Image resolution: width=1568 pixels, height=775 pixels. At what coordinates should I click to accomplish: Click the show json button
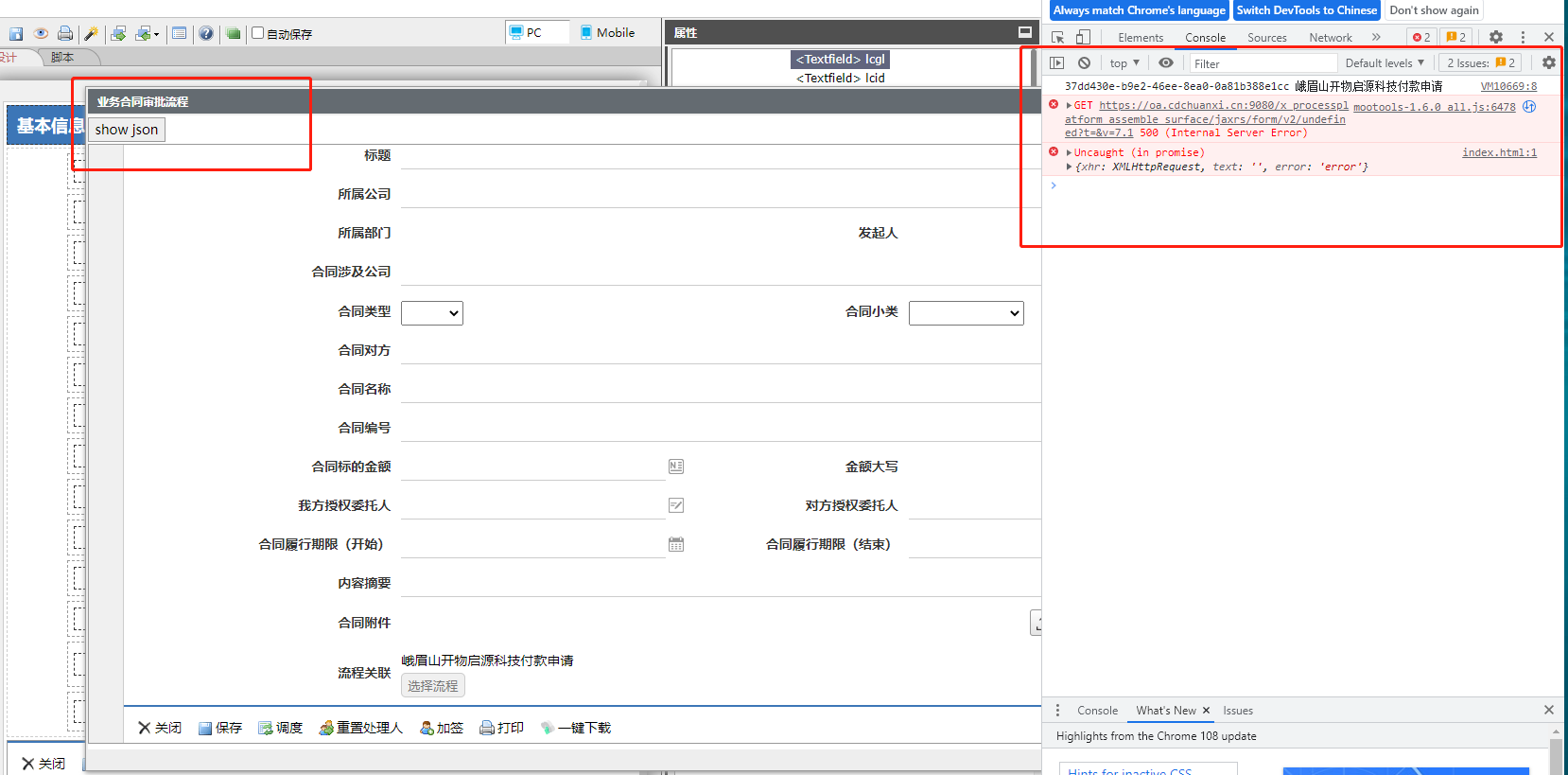pos(127,130)
